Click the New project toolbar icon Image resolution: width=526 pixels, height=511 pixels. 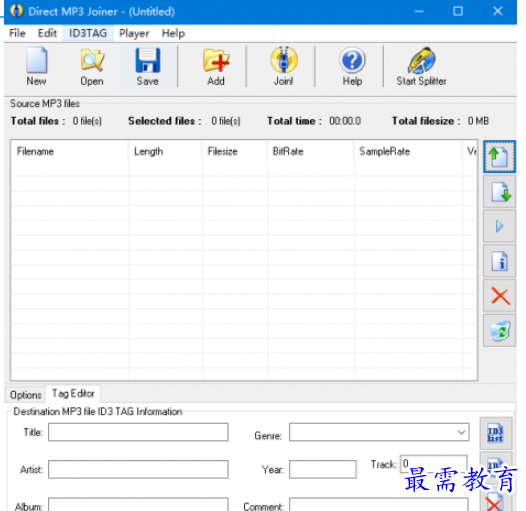pos(36,66)
